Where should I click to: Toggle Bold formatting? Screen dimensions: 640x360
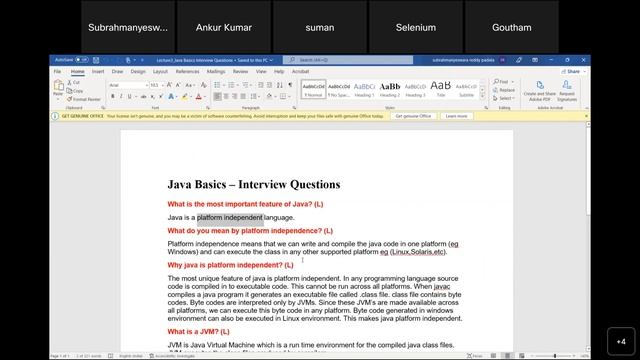click(113, 96)
